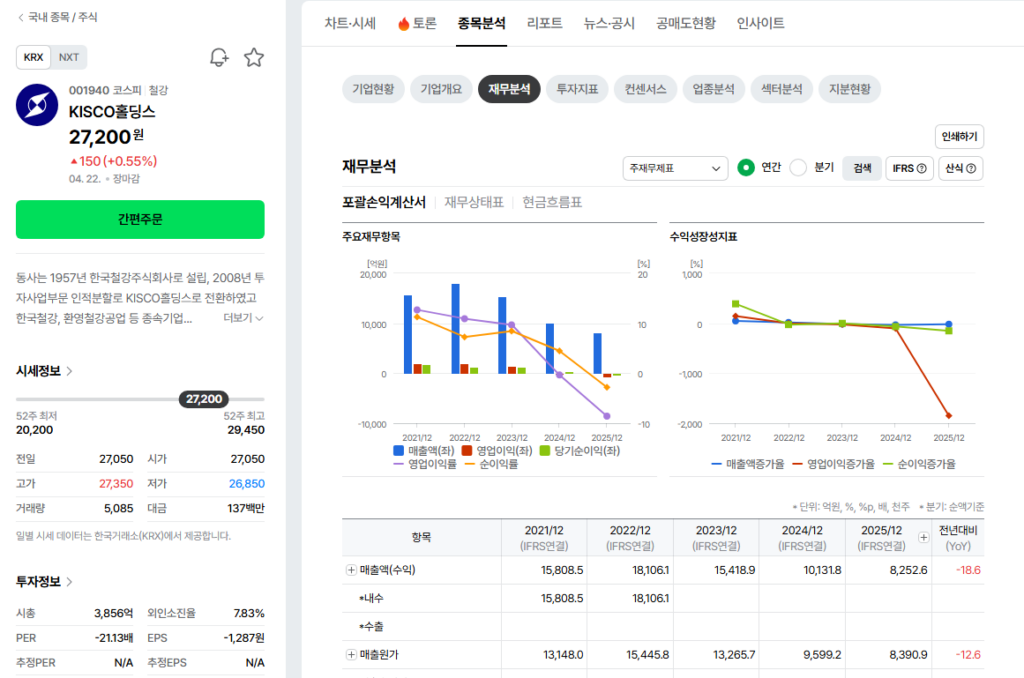1024x678 pixels.
Task: Click the 2025/12 영업이익증가율 data point
Action: pyautogui.click(x=949, y=415)
